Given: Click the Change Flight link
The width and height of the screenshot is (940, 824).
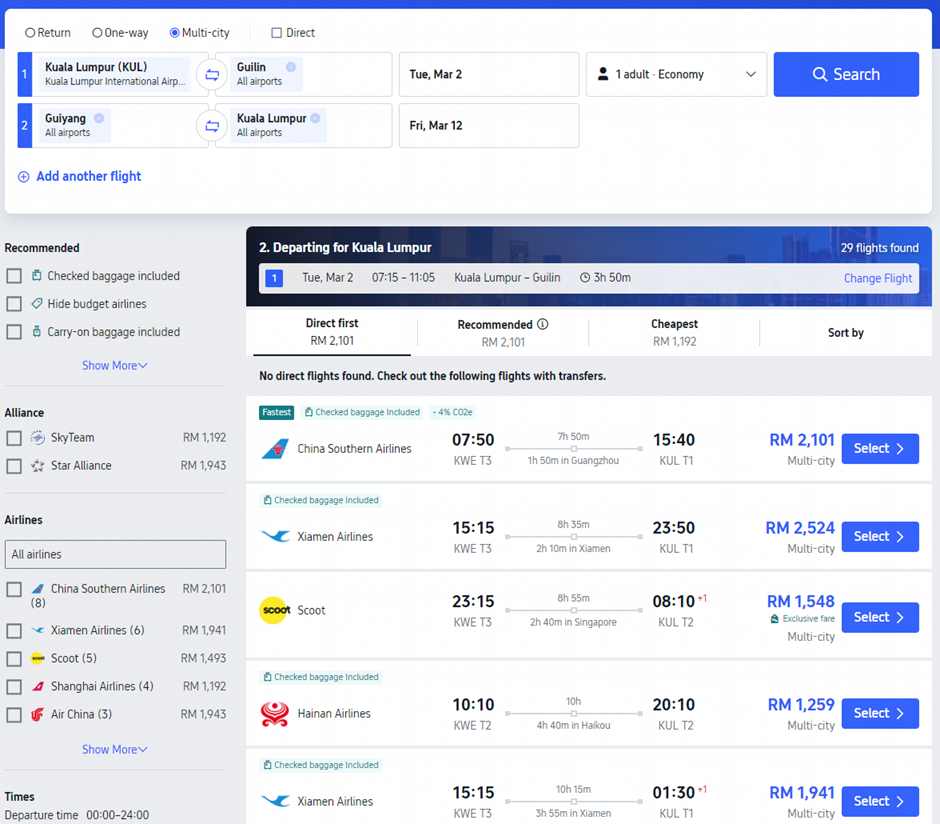Looking at the screenshot, I should 878,278.
